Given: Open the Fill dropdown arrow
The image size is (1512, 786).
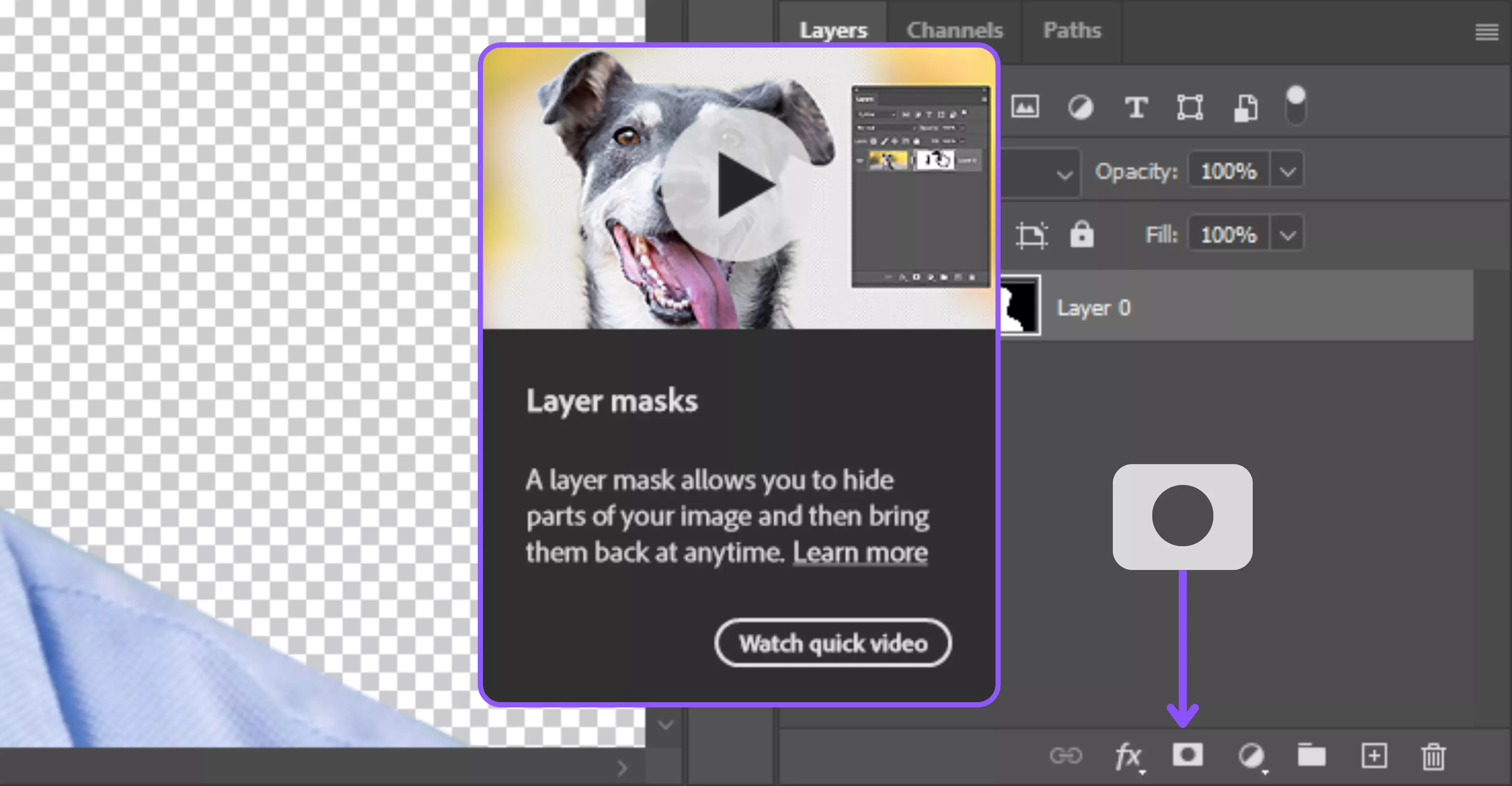Looking at the screenshot, I should coord(1288,236).
